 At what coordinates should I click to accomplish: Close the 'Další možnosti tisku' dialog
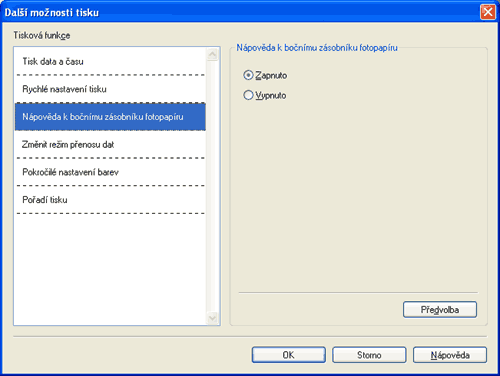488,12
